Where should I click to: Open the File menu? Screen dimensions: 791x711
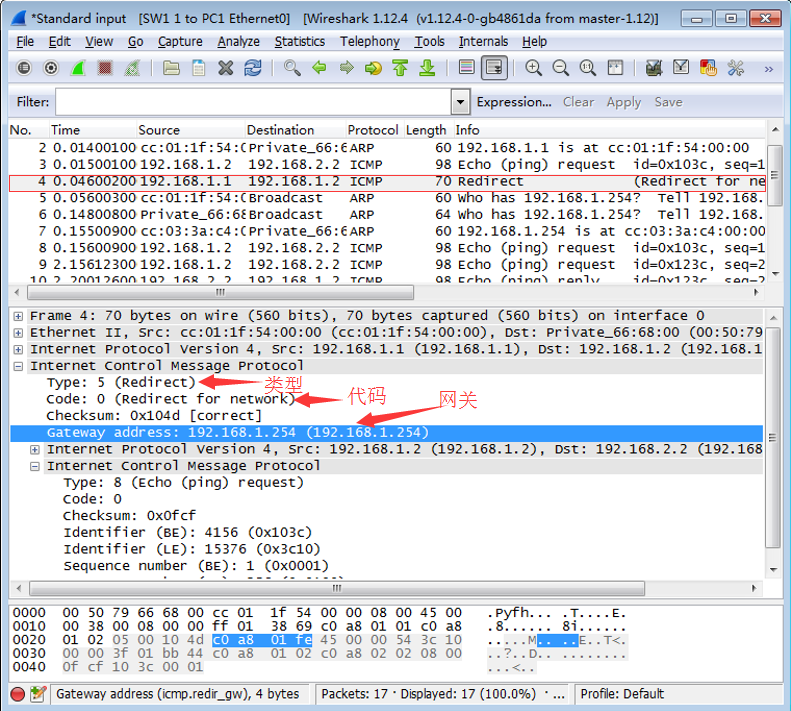(25, 41)
